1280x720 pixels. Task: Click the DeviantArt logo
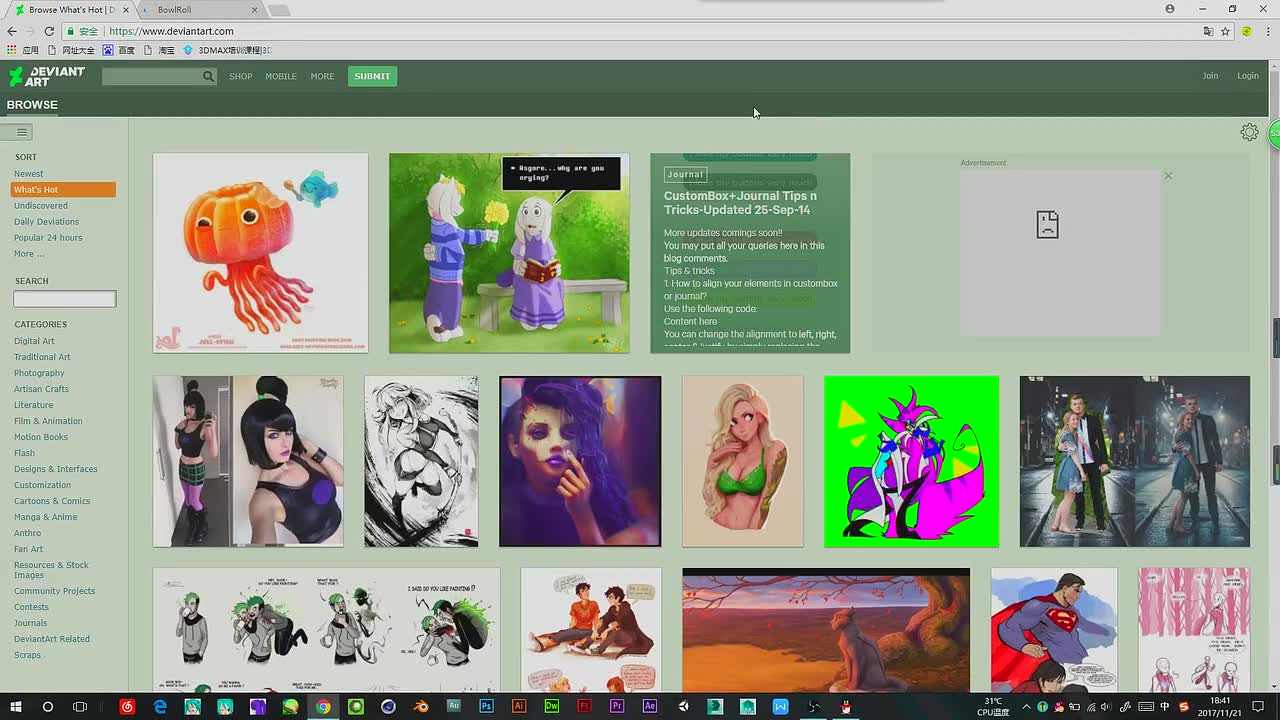pyautogui.click(x=47, y=76)
